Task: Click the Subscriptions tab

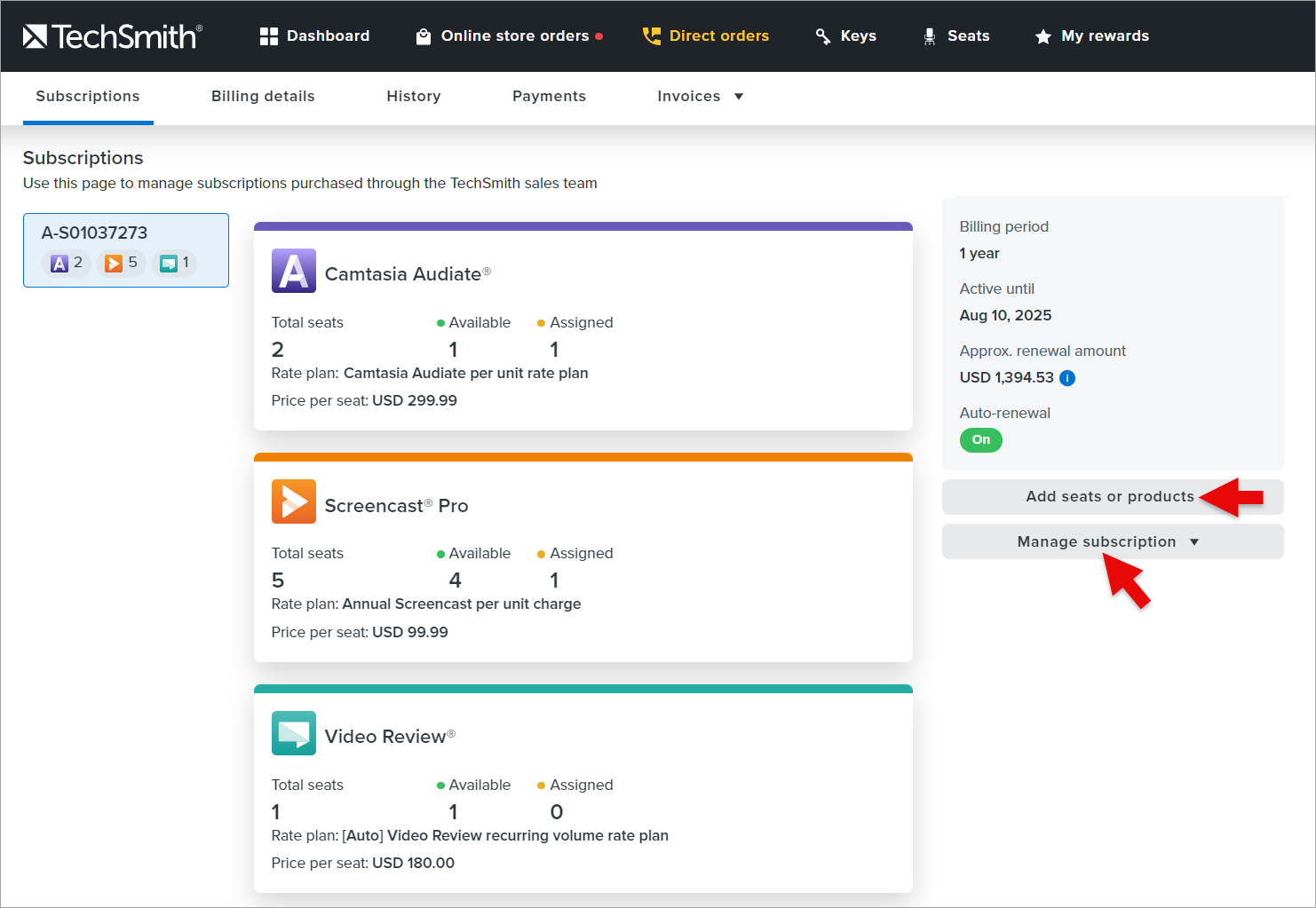Action: pos(88,97)
